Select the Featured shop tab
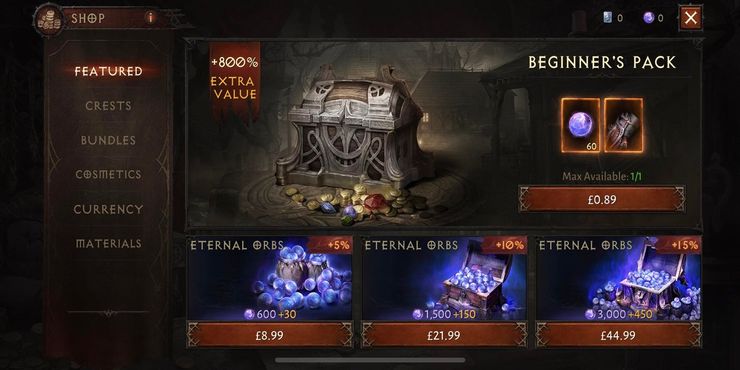Screen dimensions: 740x370 click(x=108, y=71)
